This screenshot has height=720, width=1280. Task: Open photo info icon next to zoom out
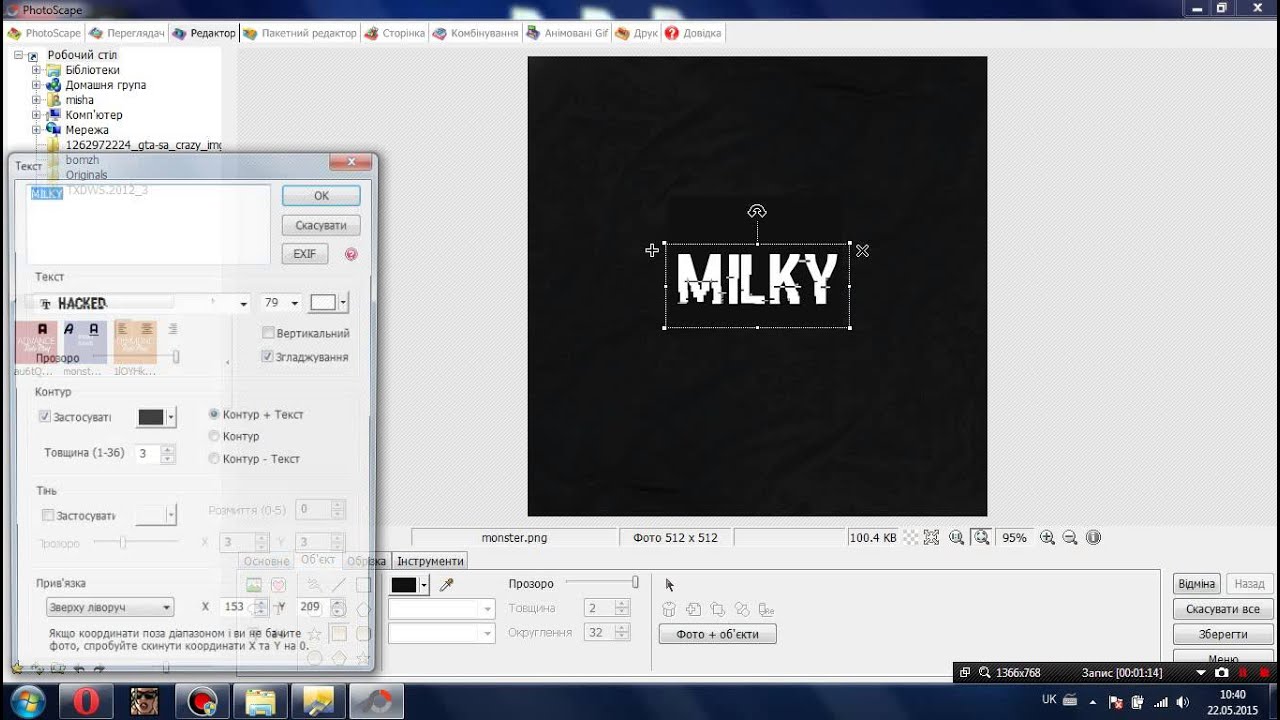pos(1093,537)
